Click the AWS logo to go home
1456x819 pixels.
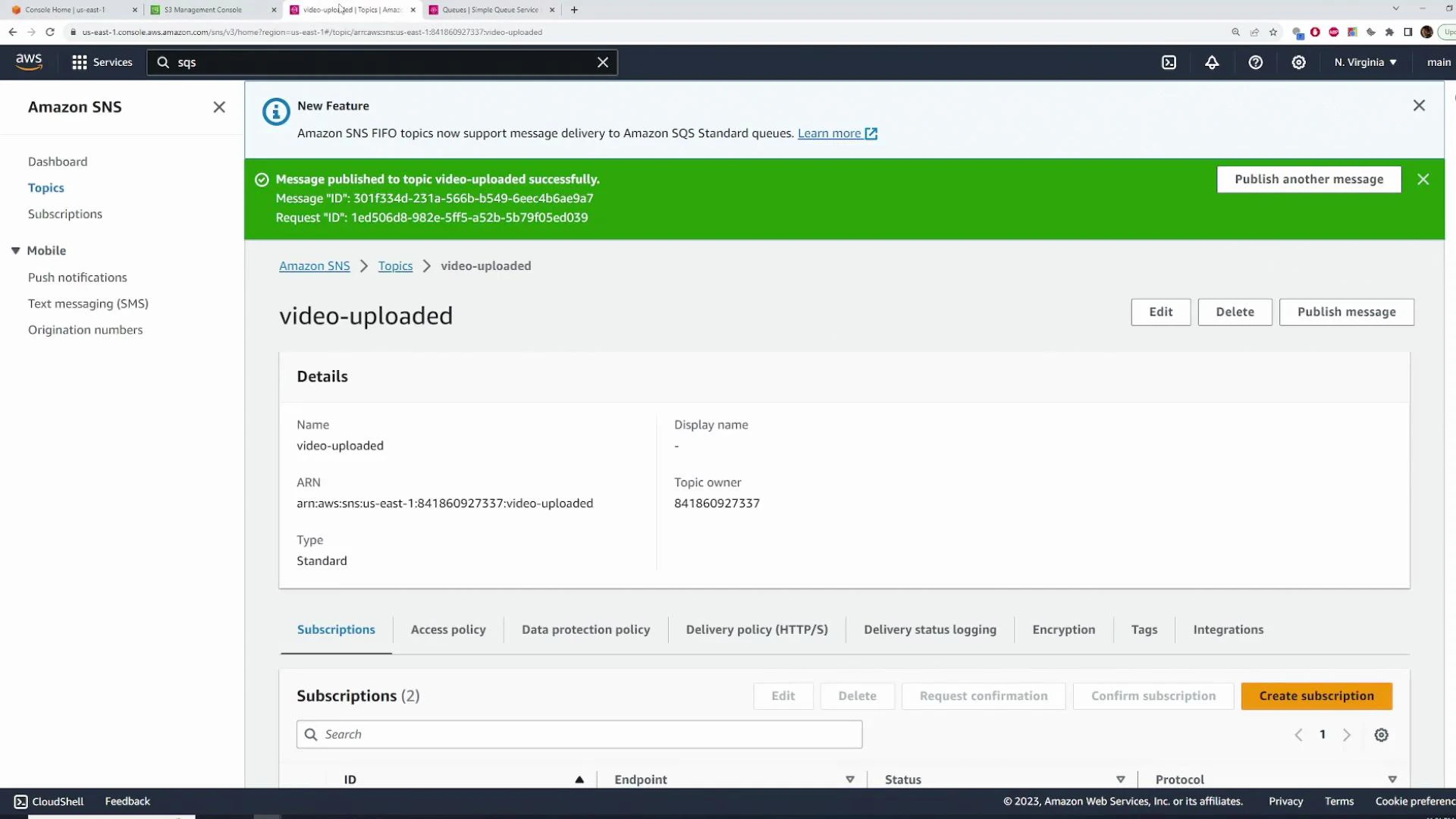pos(29,62)
